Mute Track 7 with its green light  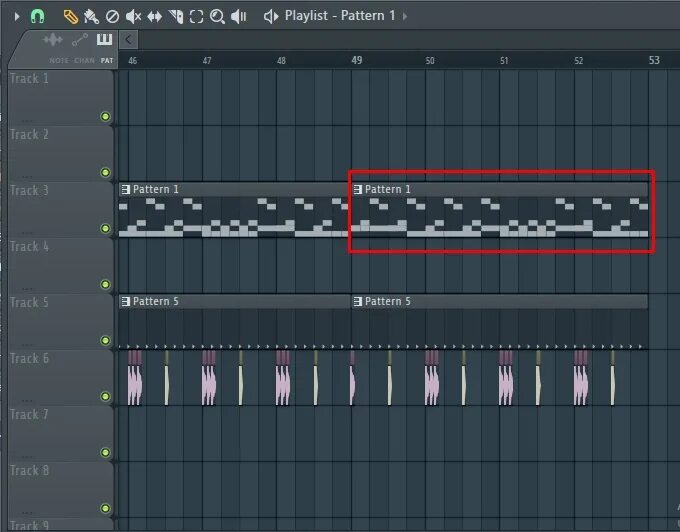pos(105,452)
